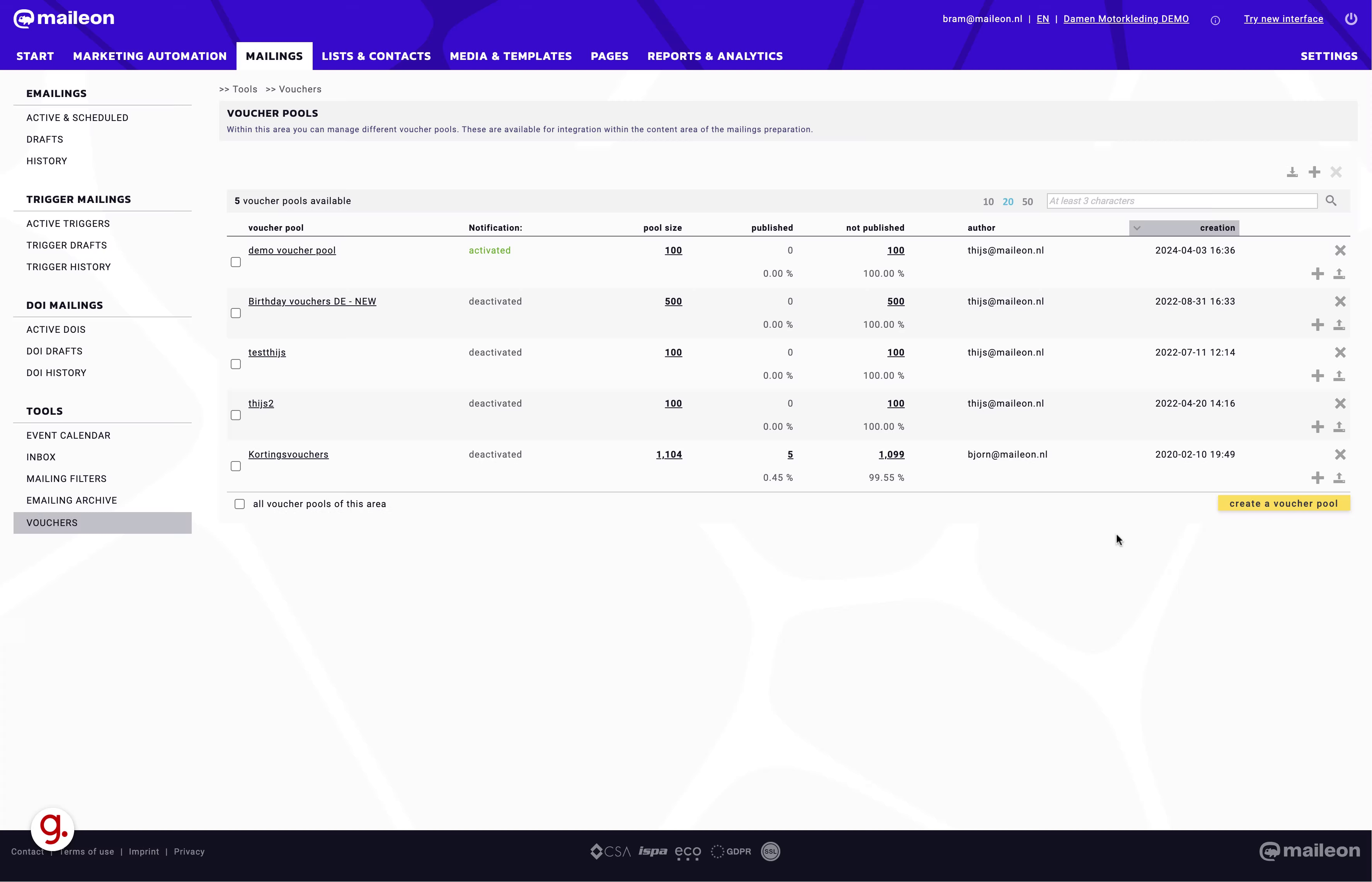Screen dimensions: 1372x882
Task: Delete the Kortingsvouchers pool
Action: click(x=1340, y=454)
